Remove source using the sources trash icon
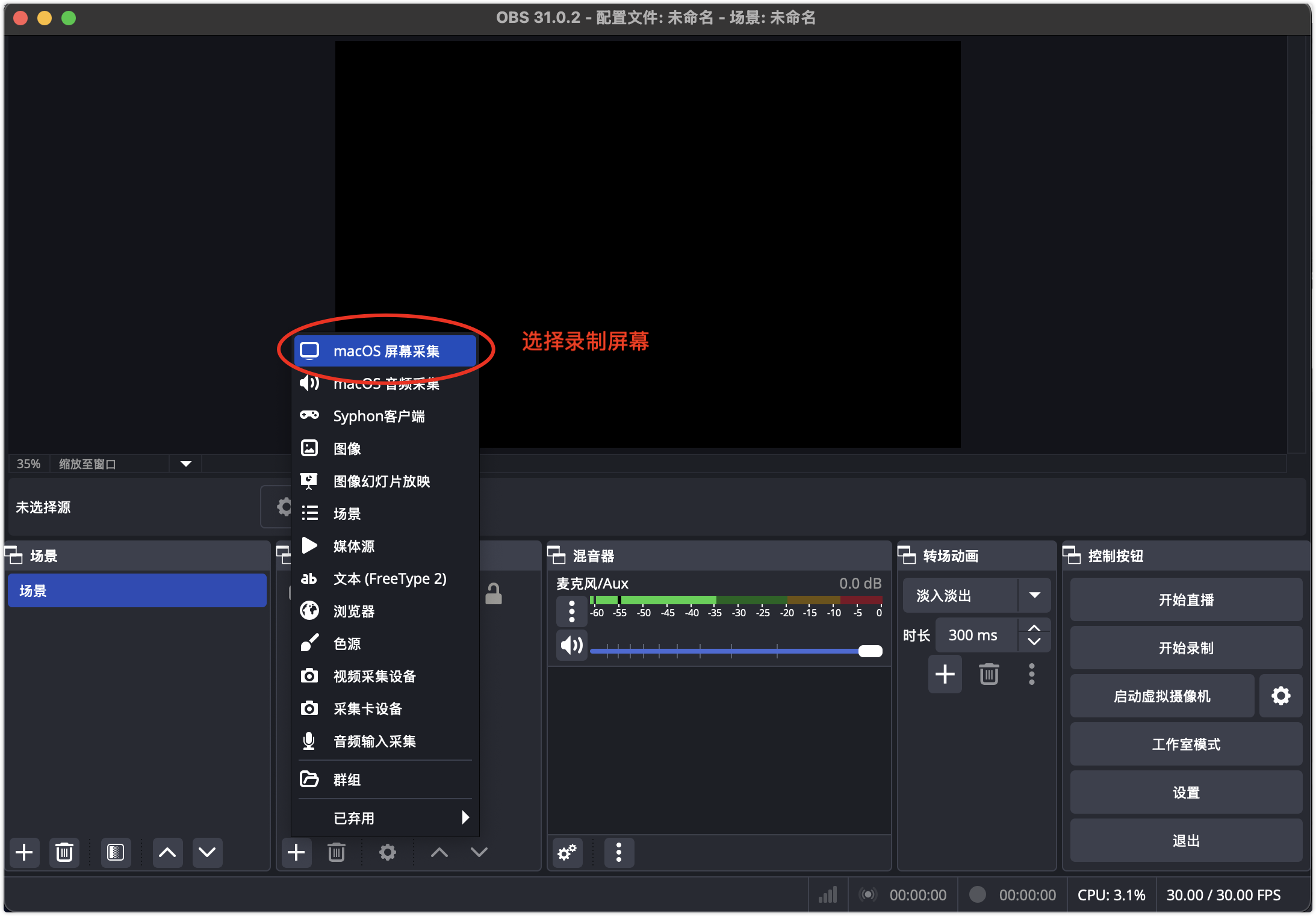 [337, 852]
